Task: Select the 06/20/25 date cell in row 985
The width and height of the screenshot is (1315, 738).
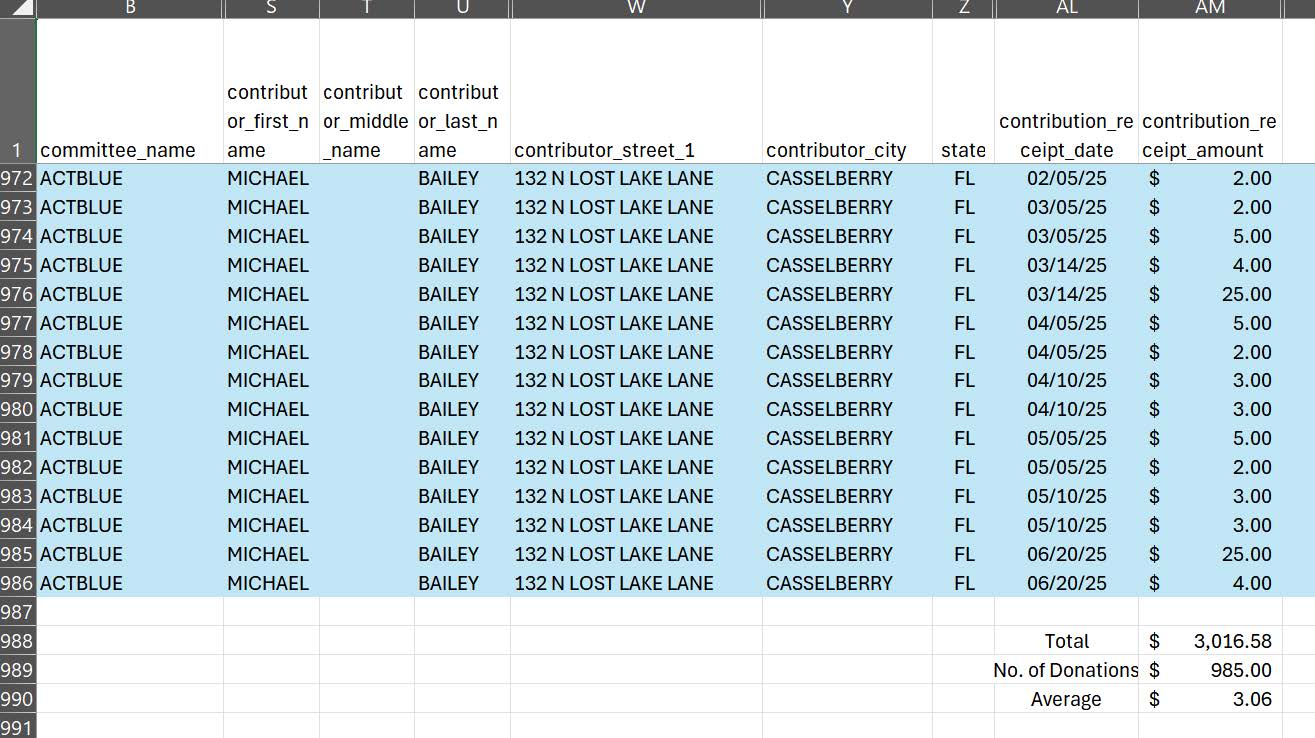Action: click(x=1066, y=554)
